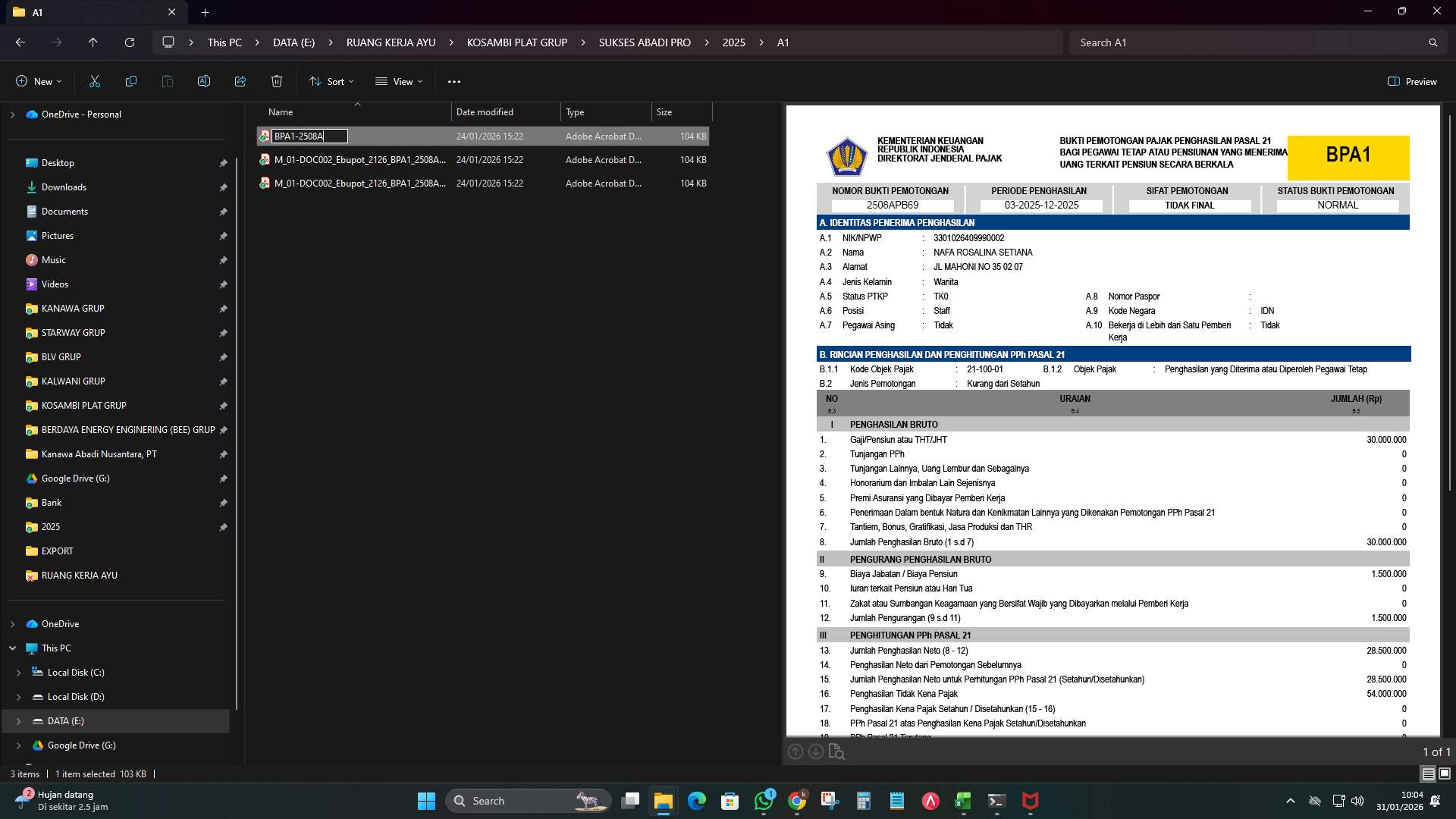
Task: Click the Refresh icon in the navigation bar
Action: click(x=129, y=42)
